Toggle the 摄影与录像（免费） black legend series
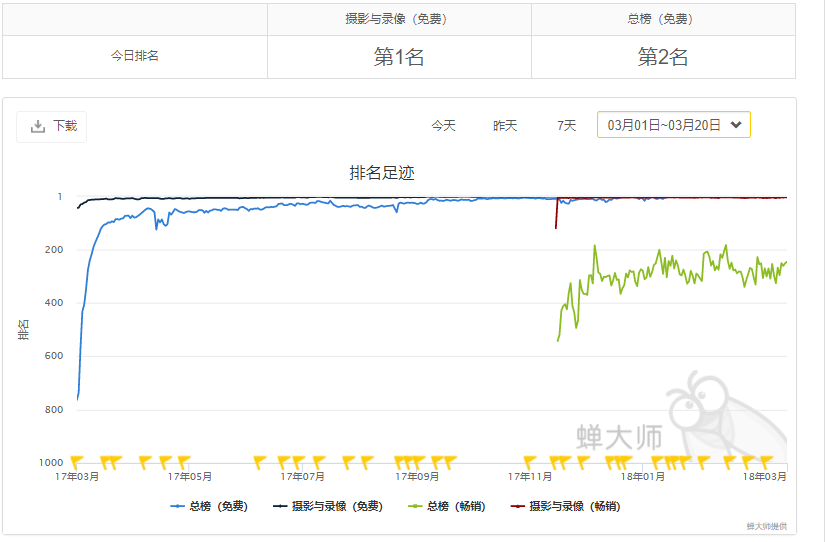This screenshot has width=825, height=542. click(327, 507)
